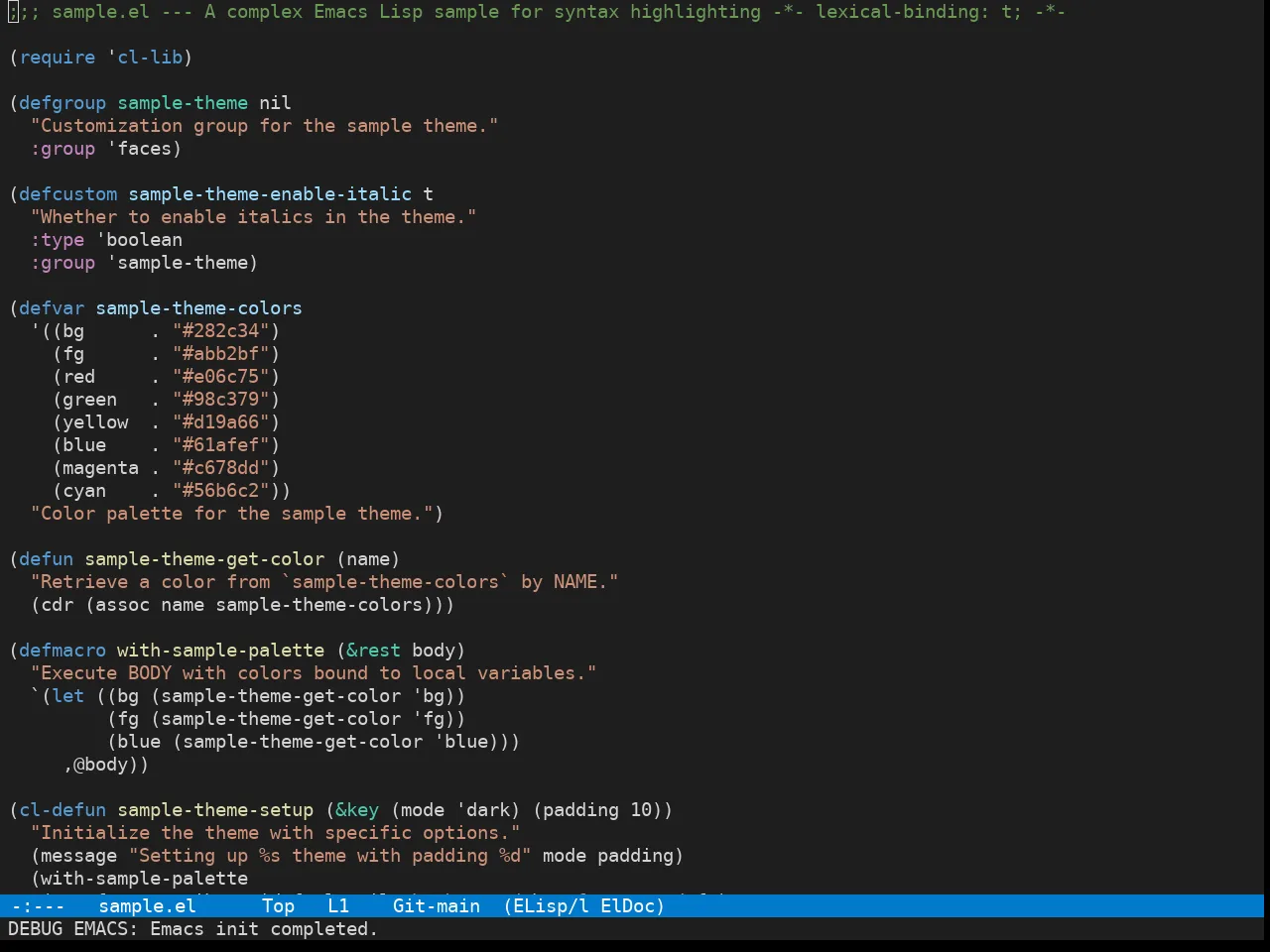Click the "#61afef" color string
This screenshot has height=952, width=1270.
coord(221,445)
